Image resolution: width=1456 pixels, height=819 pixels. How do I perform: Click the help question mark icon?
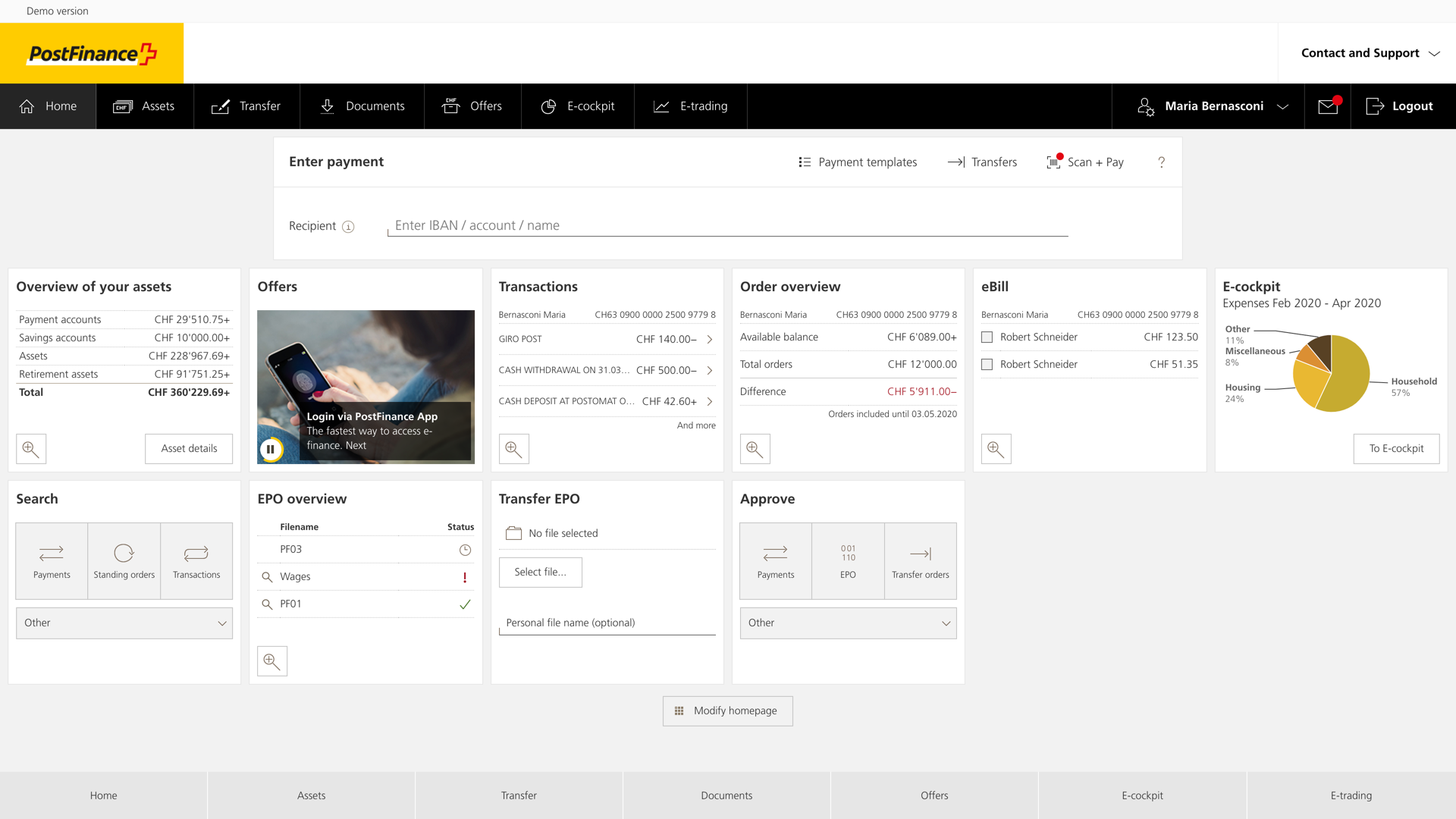coord(1161,162)
